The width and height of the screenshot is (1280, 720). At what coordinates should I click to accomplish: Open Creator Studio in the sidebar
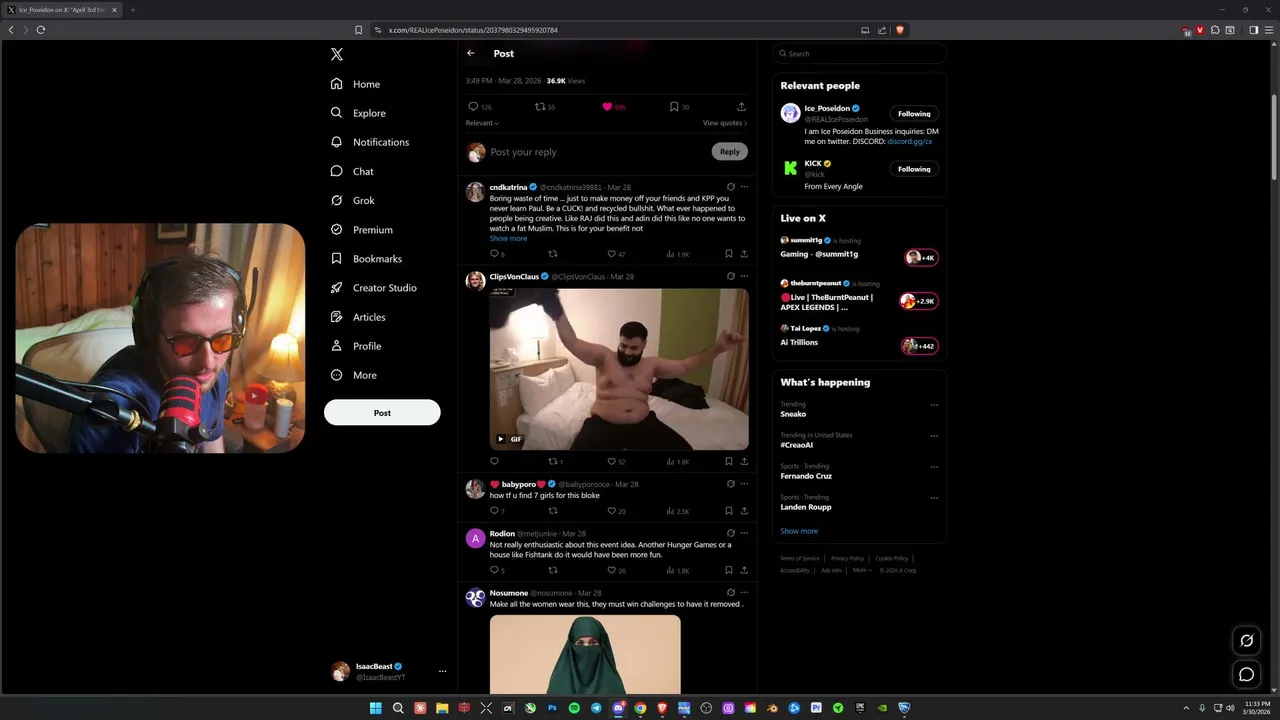point(373,287)
